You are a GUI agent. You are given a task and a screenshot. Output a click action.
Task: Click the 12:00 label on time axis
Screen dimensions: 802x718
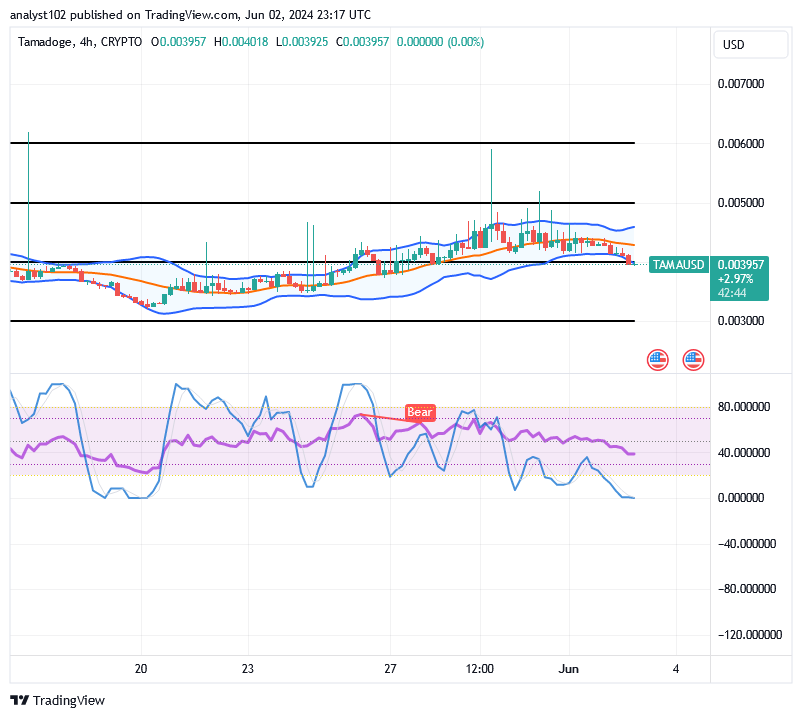tap(480, 669)
